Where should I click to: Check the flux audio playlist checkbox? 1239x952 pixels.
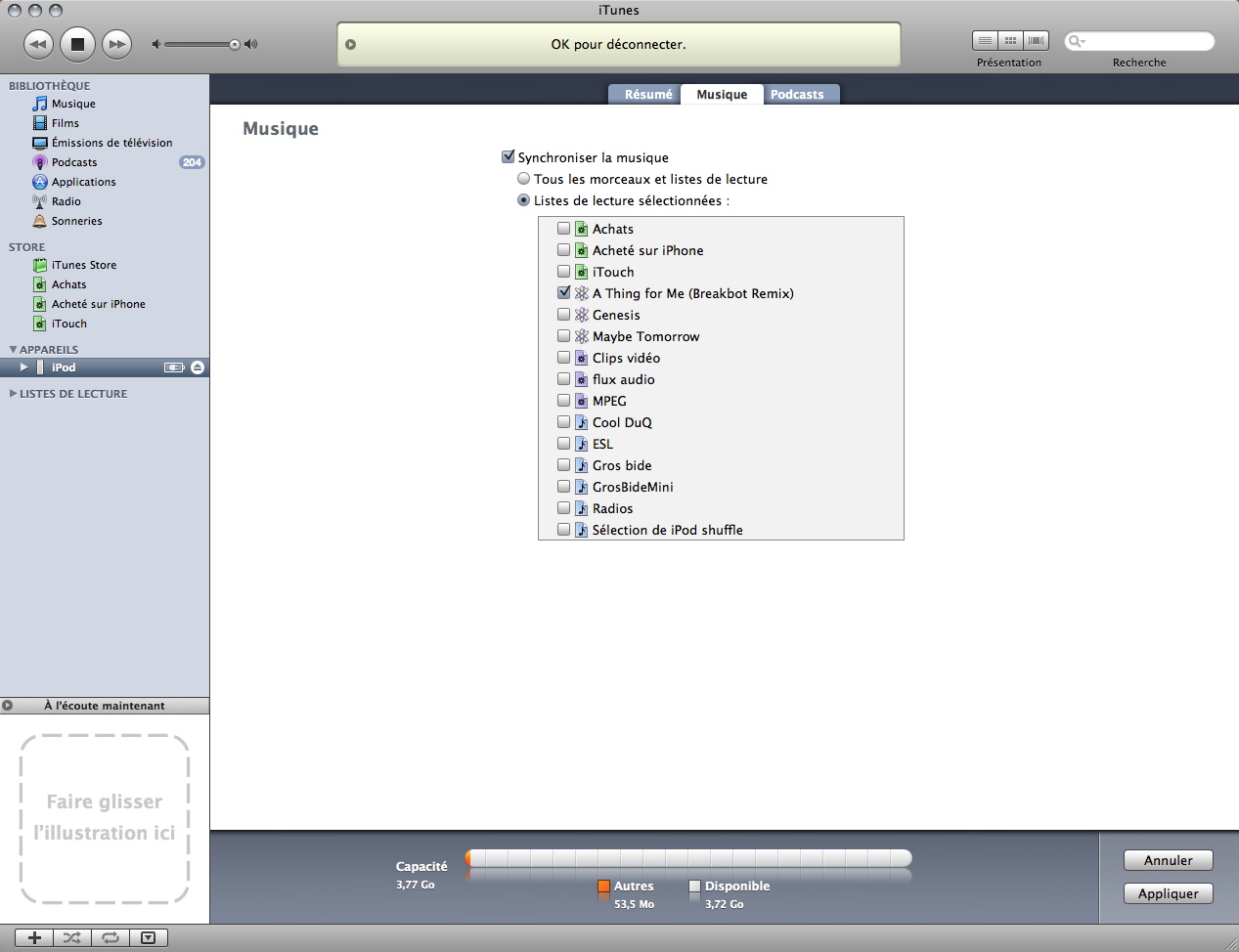tap(563, 378)
